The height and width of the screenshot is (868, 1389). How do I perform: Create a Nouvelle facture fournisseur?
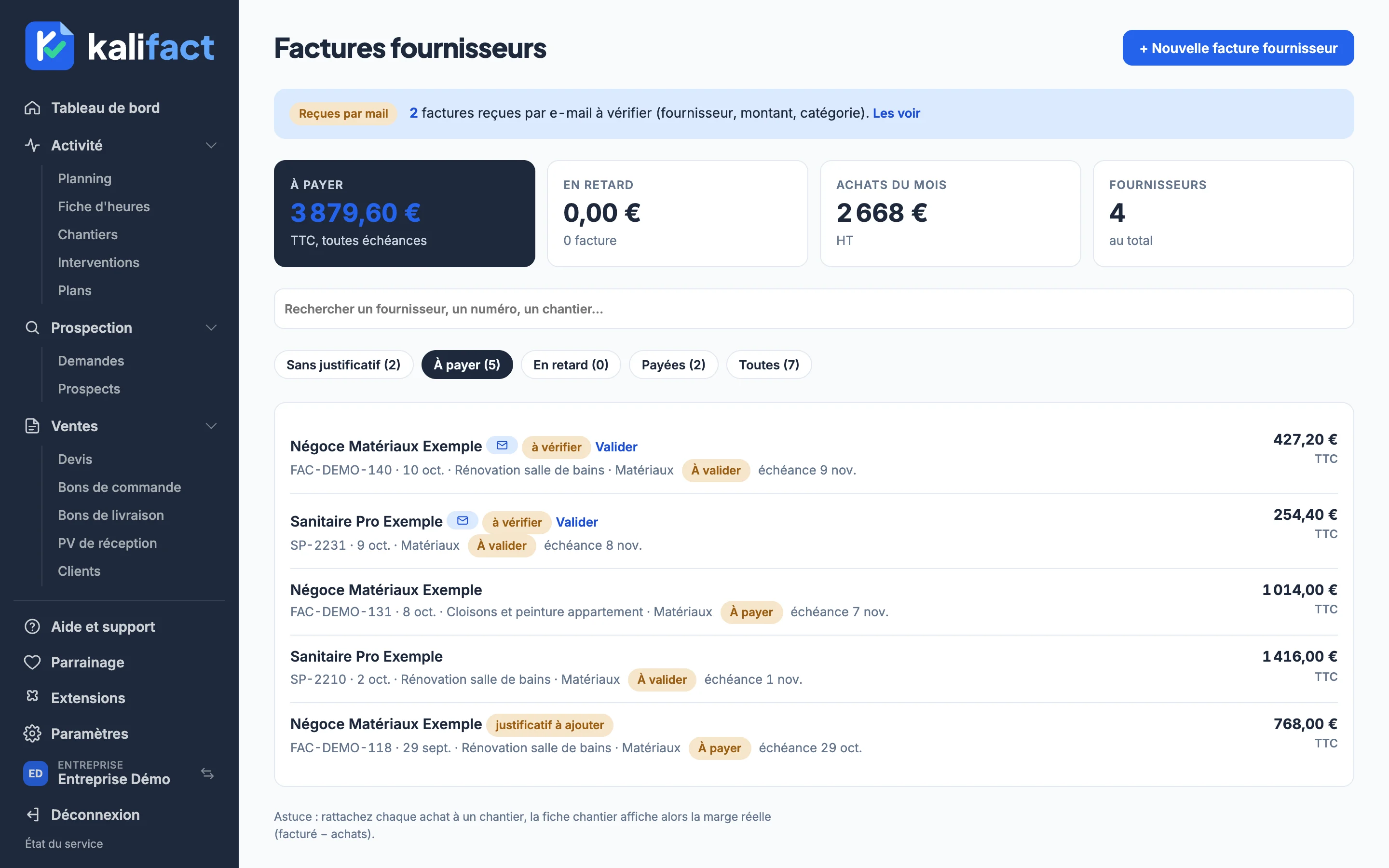(1238, 48)
